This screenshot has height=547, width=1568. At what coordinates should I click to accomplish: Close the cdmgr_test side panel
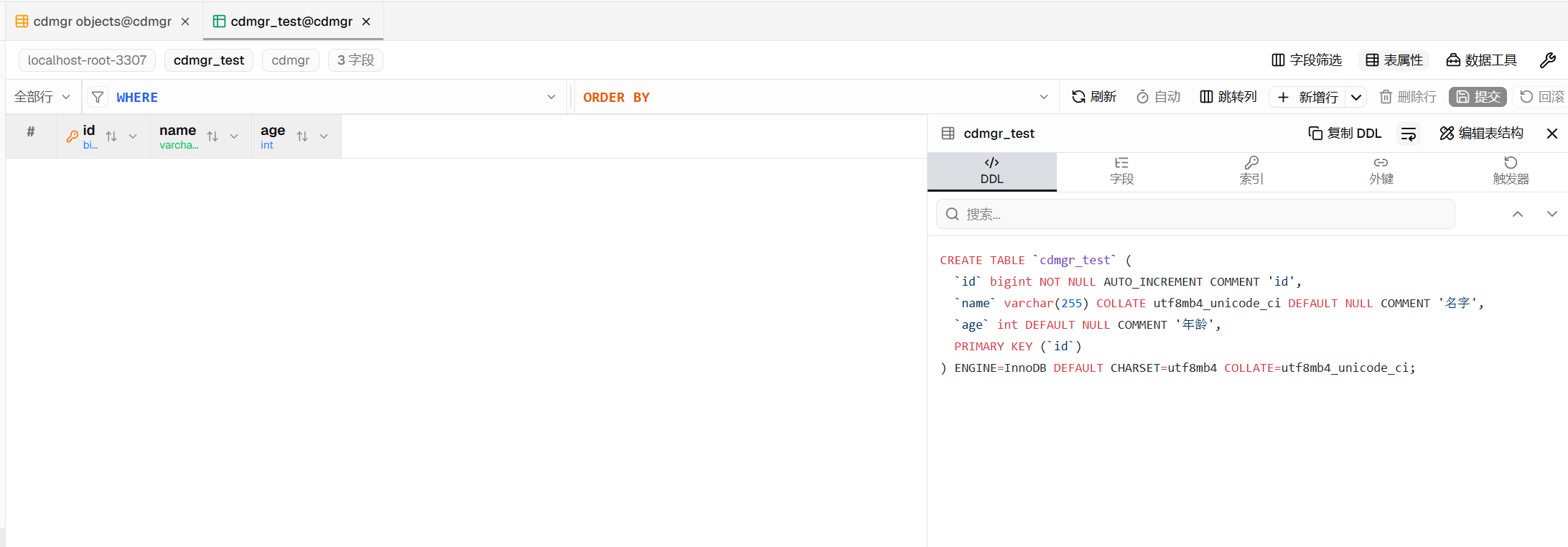point(1552,134)
